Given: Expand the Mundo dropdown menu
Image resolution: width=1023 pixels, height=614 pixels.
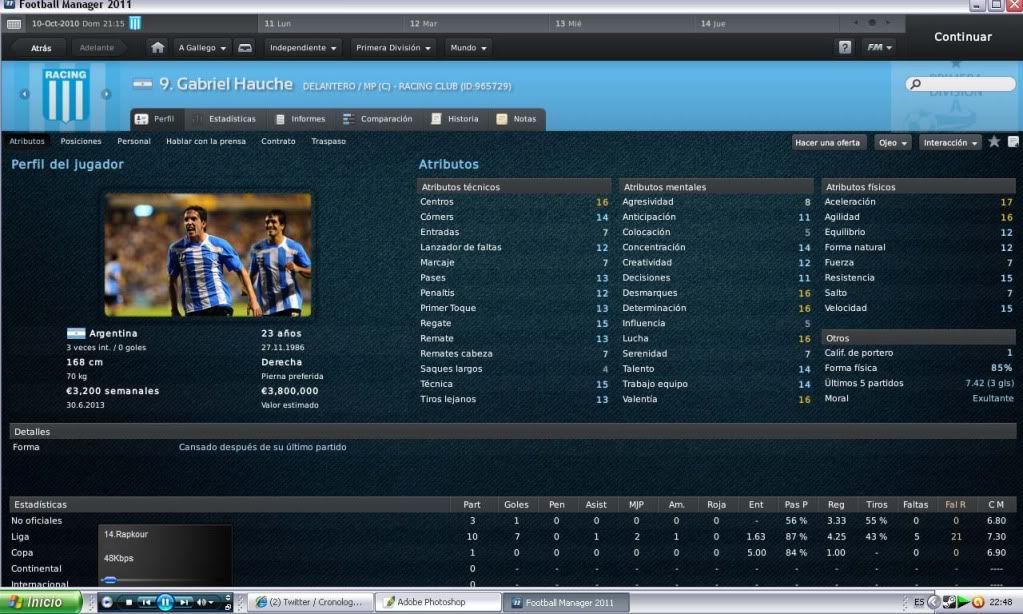Looking at the screenshot, I should pyautogui.click(x=468, y=48).
